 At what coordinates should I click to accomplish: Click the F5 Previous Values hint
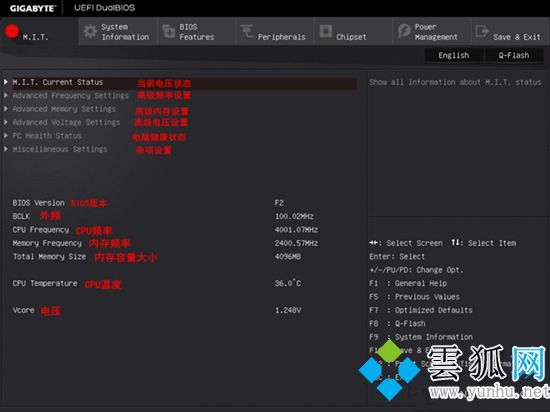tap(414, 297)
